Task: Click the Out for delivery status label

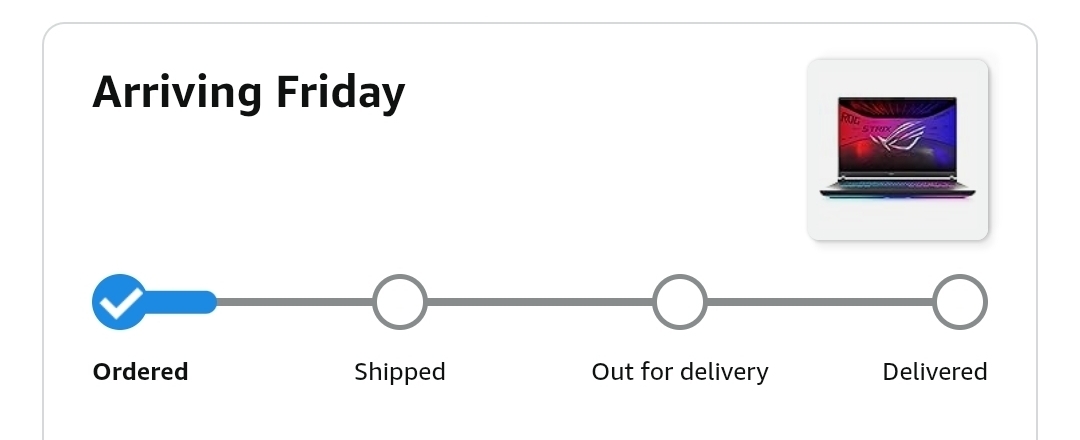Action: (680, 372)
